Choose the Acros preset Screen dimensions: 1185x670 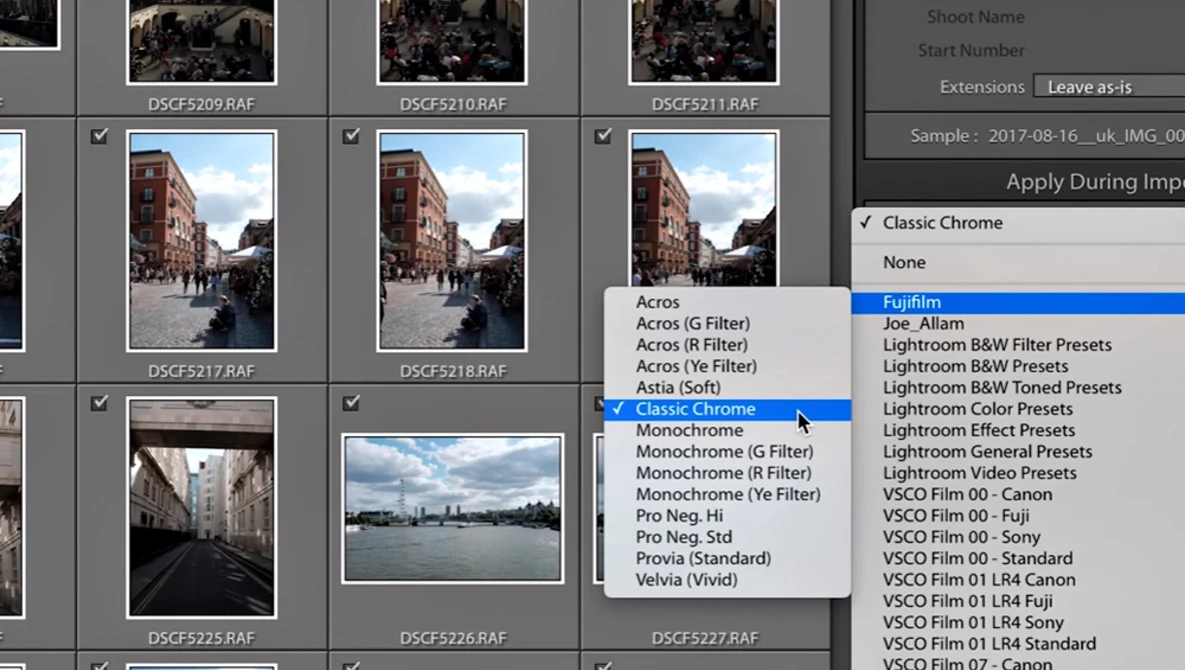727,302
